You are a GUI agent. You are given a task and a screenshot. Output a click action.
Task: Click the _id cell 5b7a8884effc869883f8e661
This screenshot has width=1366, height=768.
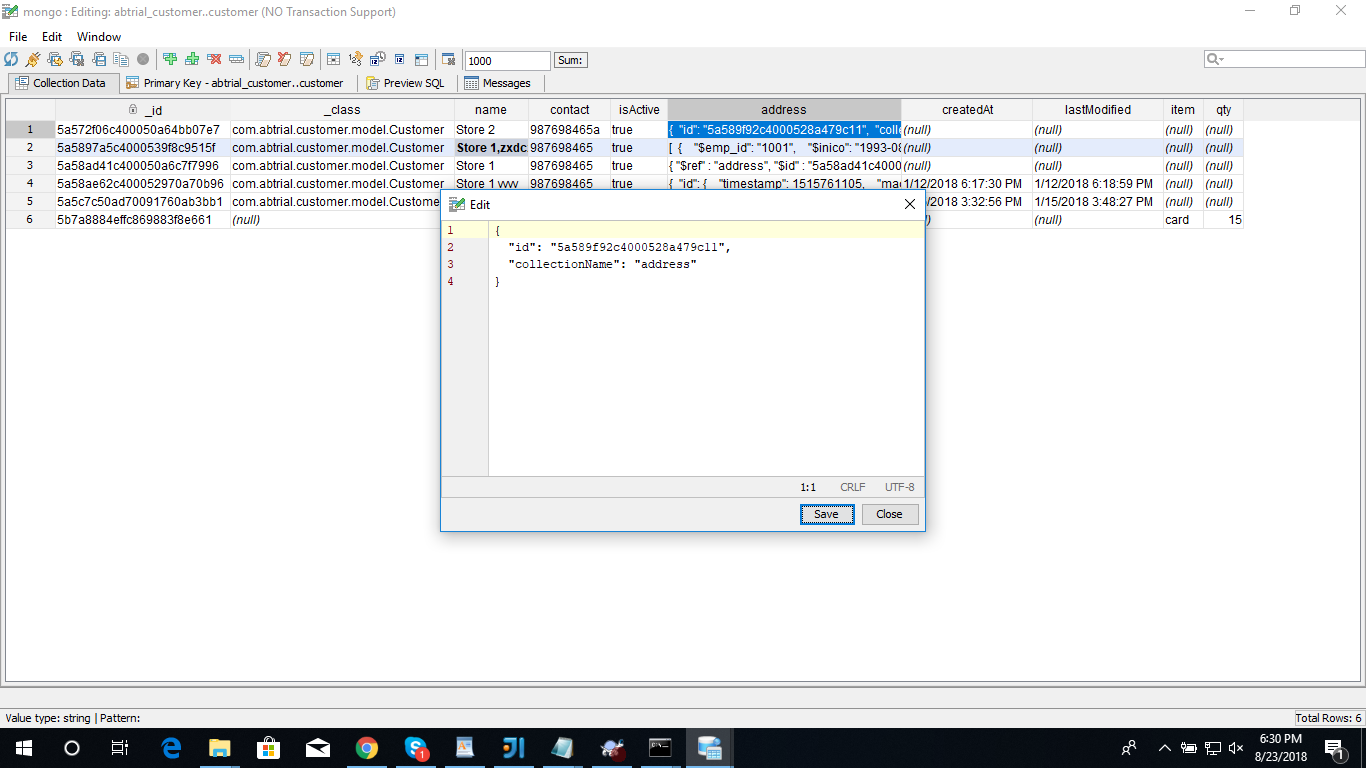click(143, 220)
